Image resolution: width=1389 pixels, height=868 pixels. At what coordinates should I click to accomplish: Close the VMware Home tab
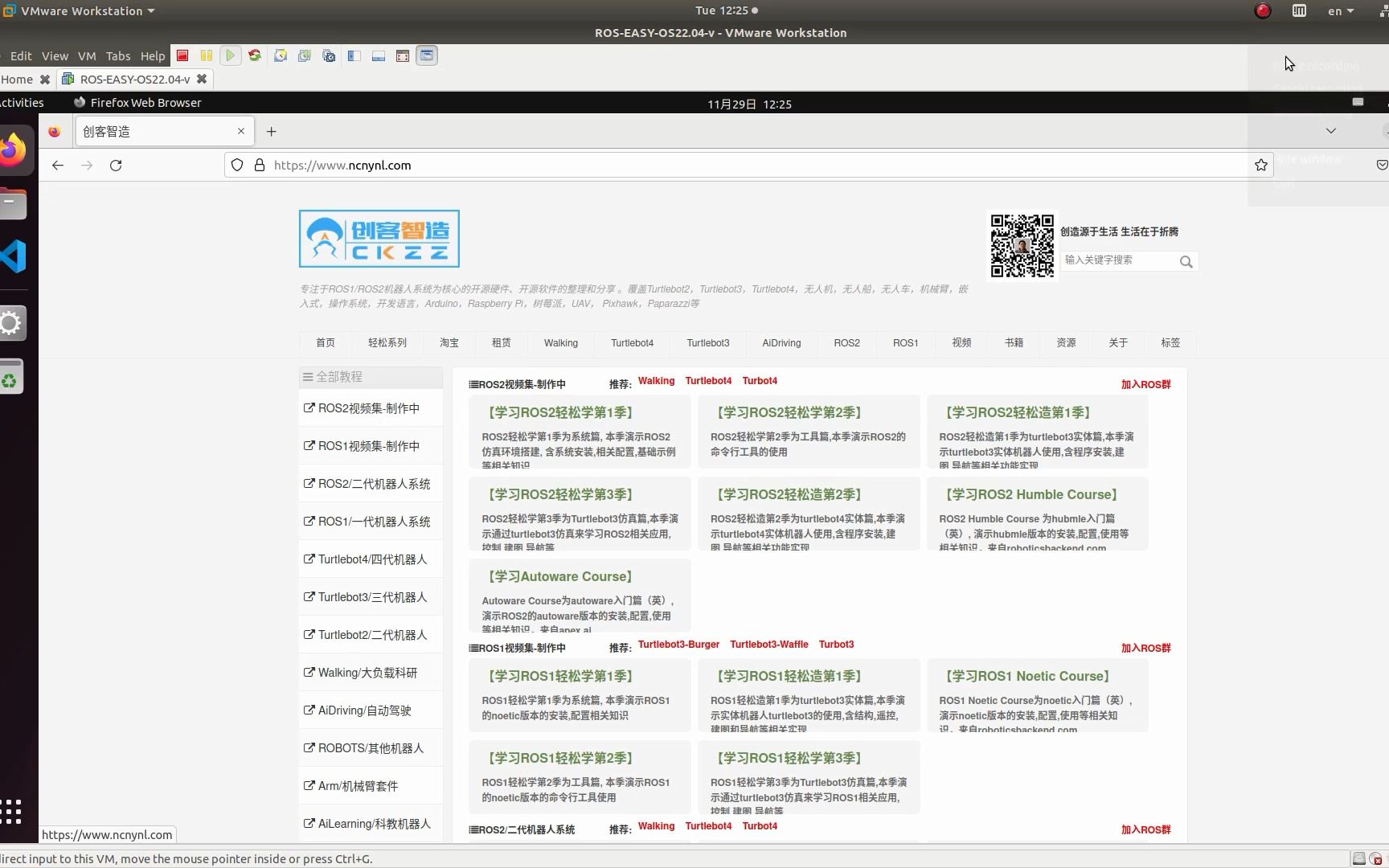click(45, 79)
